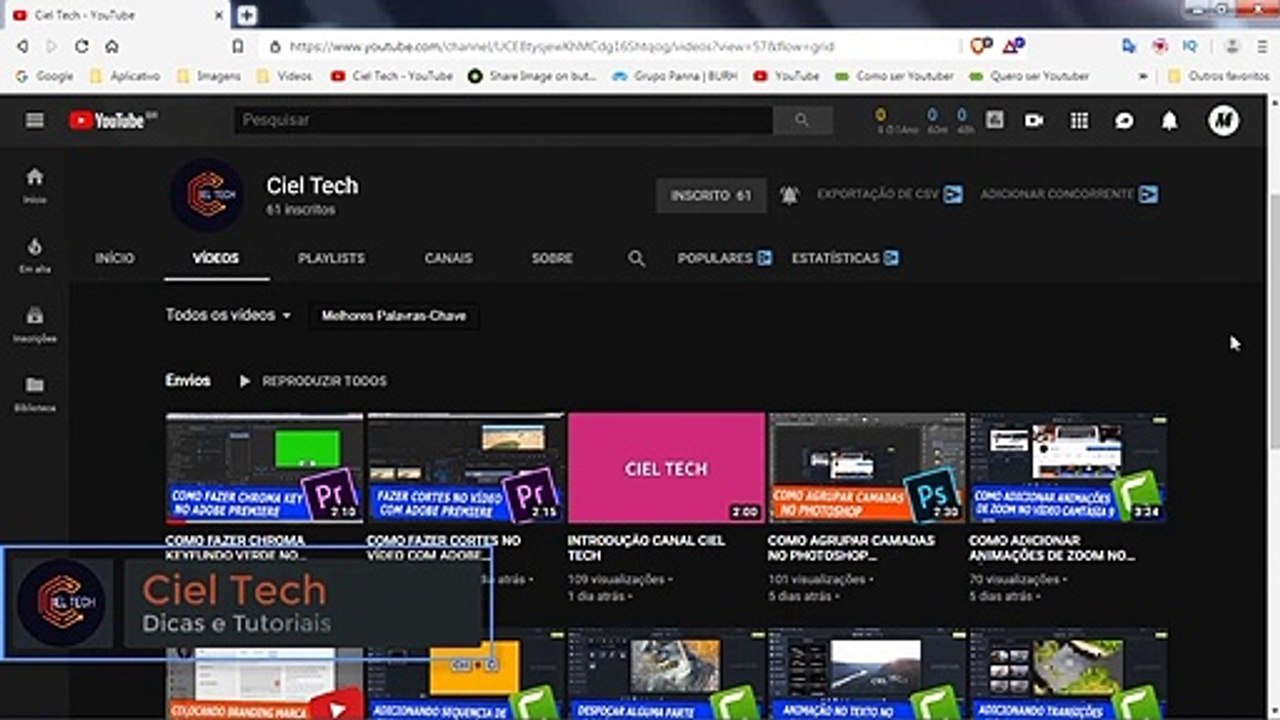Expand the Outros favoritos bookmarks folder
This screenshot has height=720, width=1280.
click(1218, 76)
